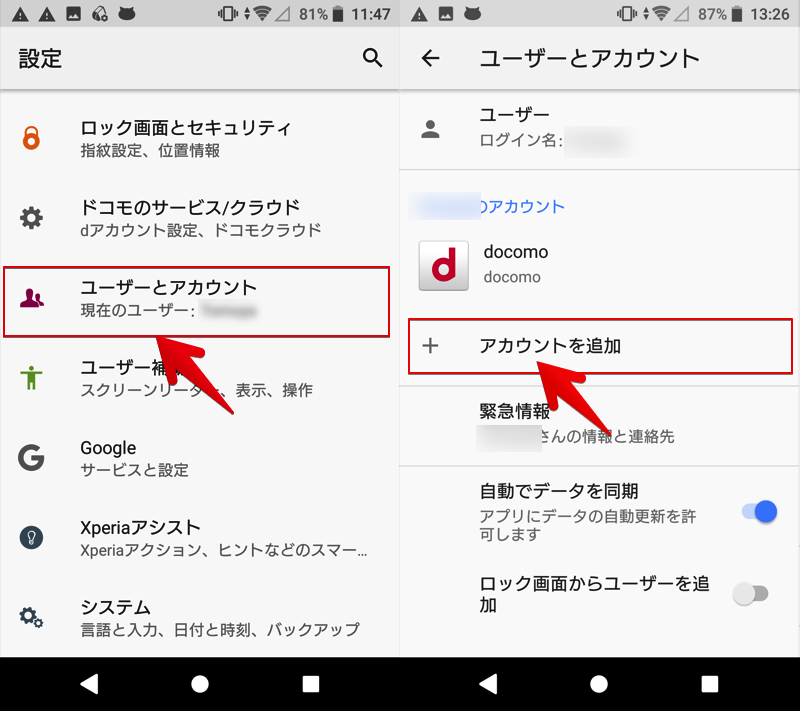Viewport: 800px width, 711px height.
Task: Enable the ロック画面からユーザーを追加 switch
Action: [750, 593]
